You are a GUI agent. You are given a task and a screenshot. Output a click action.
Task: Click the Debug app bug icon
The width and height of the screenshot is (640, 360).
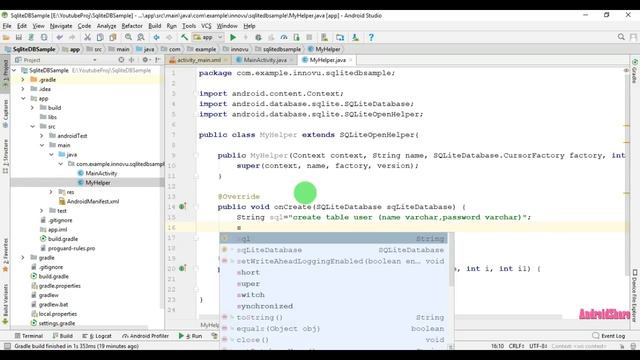coord(258,38)
